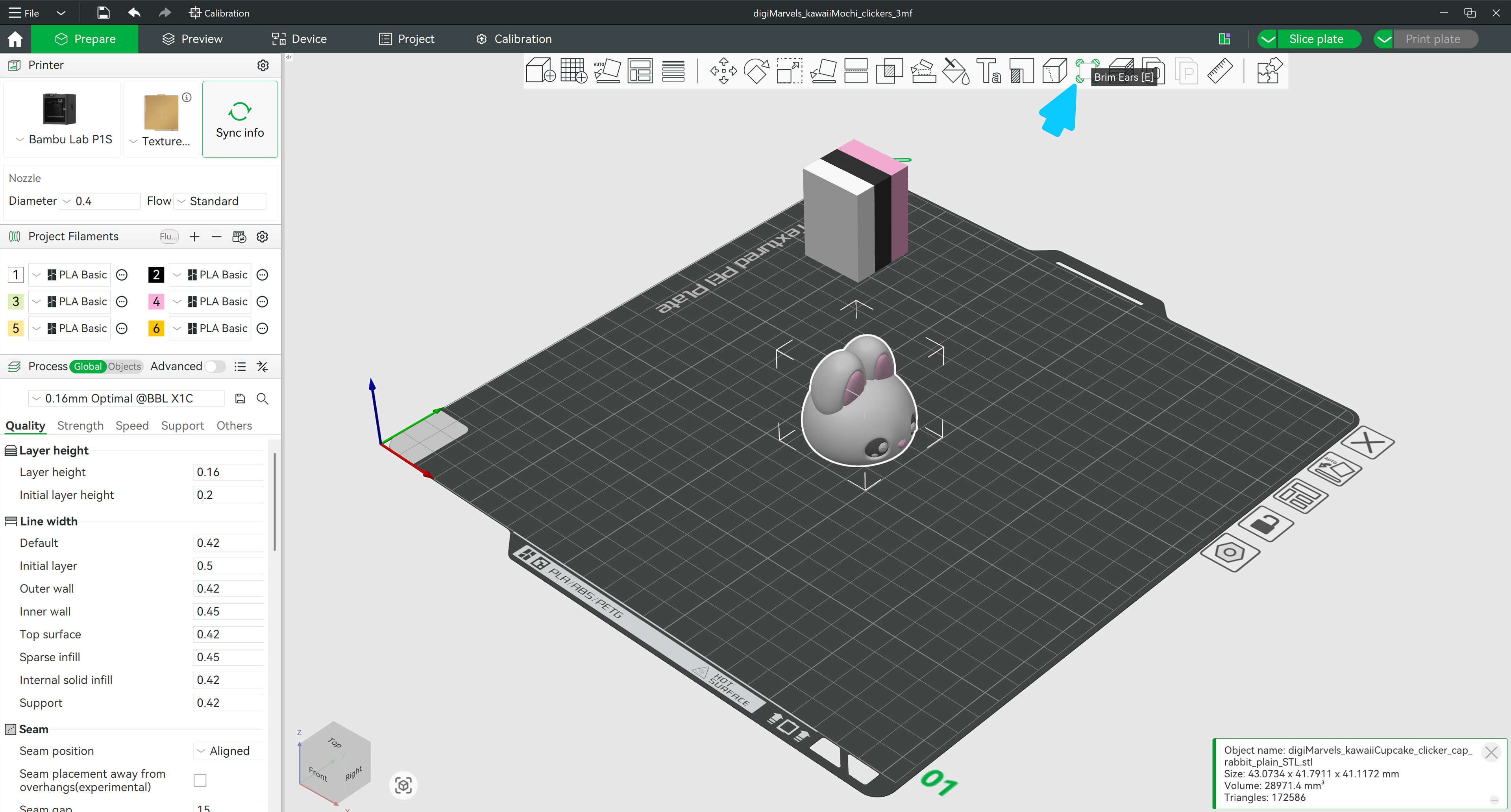Click the Sync info button
The height and width of the screenshot is (812, 1511).
tap(240, 119)
